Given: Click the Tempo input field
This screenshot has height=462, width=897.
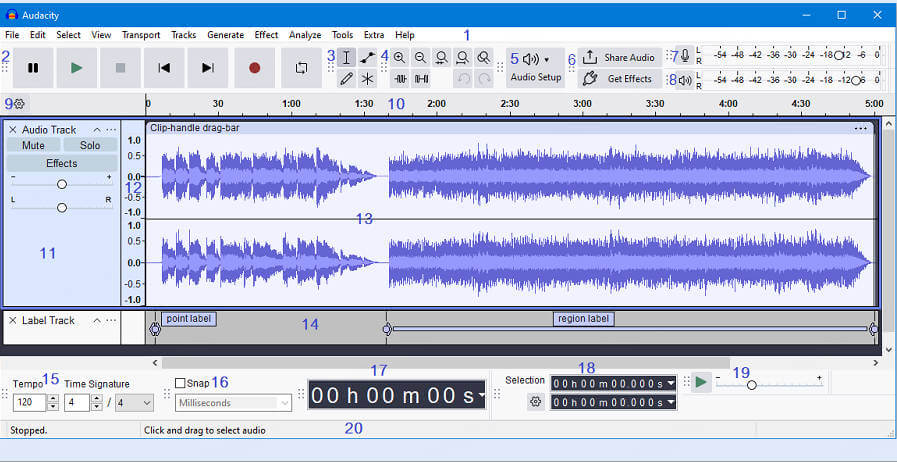Looking at the screenshot, I should [x=29, y=403].
